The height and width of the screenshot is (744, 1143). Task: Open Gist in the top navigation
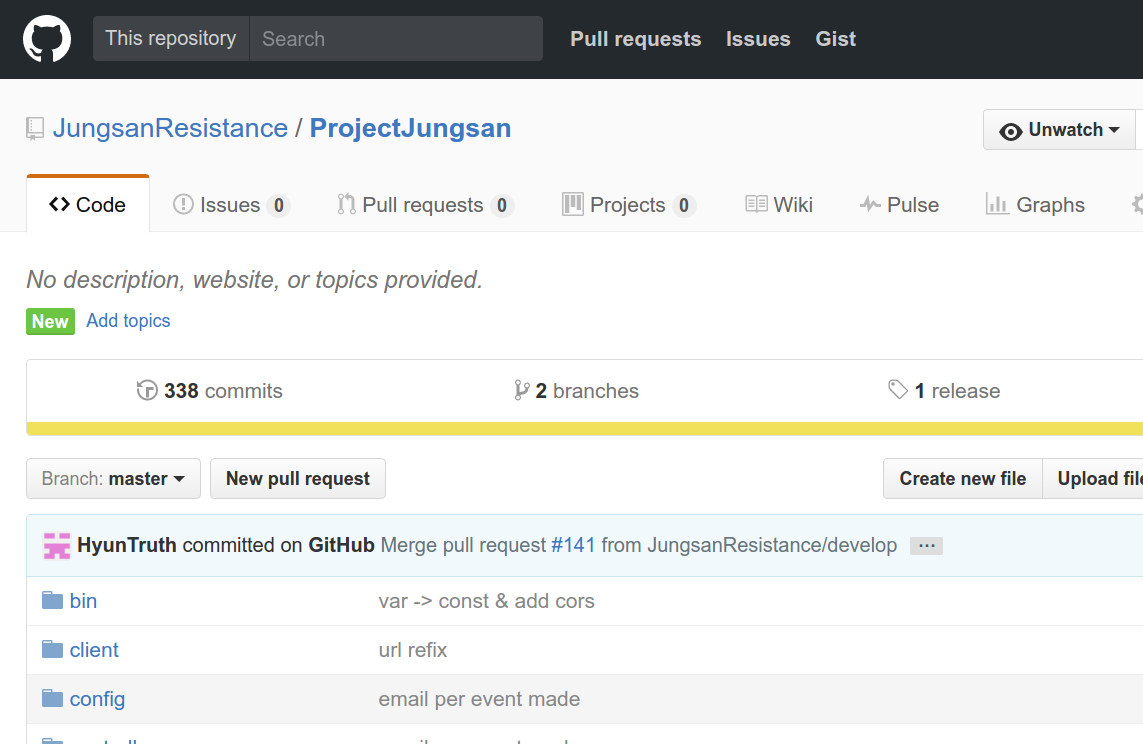click(x=835, y=39)
